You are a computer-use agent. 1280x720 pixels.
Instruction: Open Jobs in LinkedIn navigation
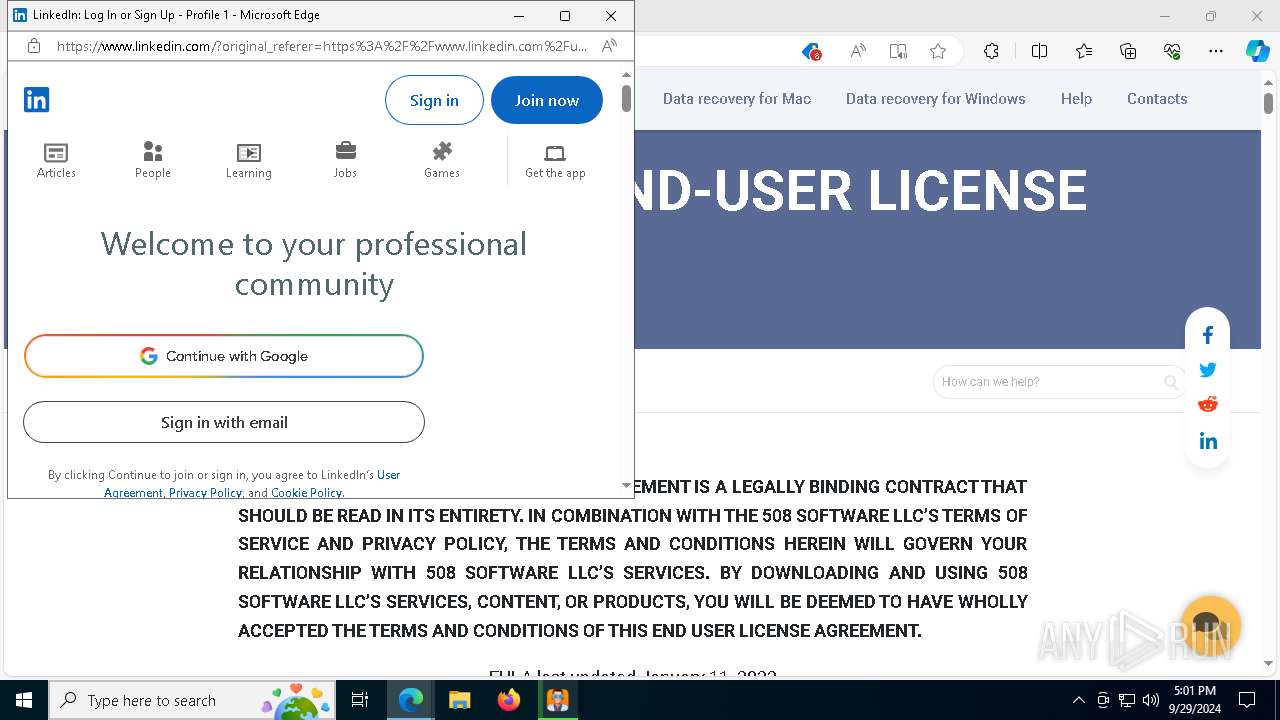click(345, 160)
